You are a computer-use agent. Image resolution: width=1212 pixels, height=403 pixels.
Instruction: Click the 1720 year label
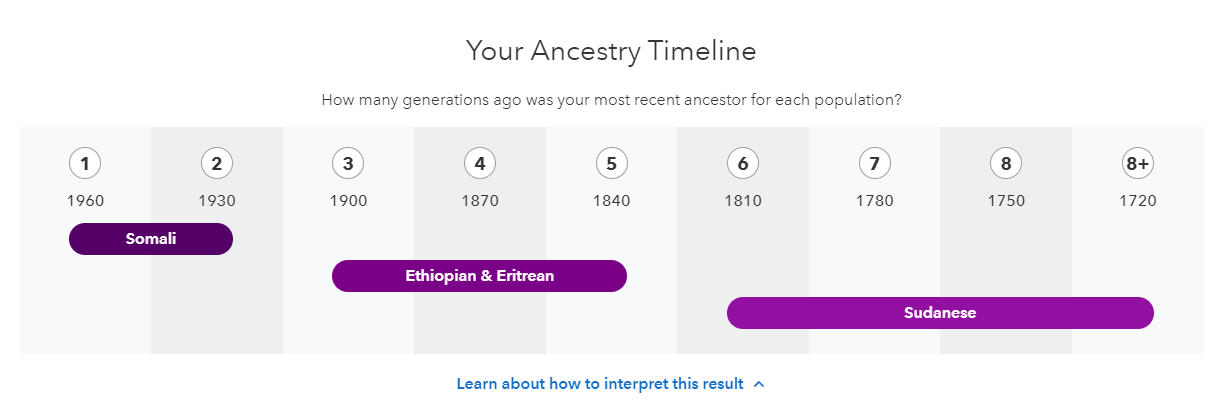coord(1138,201)
